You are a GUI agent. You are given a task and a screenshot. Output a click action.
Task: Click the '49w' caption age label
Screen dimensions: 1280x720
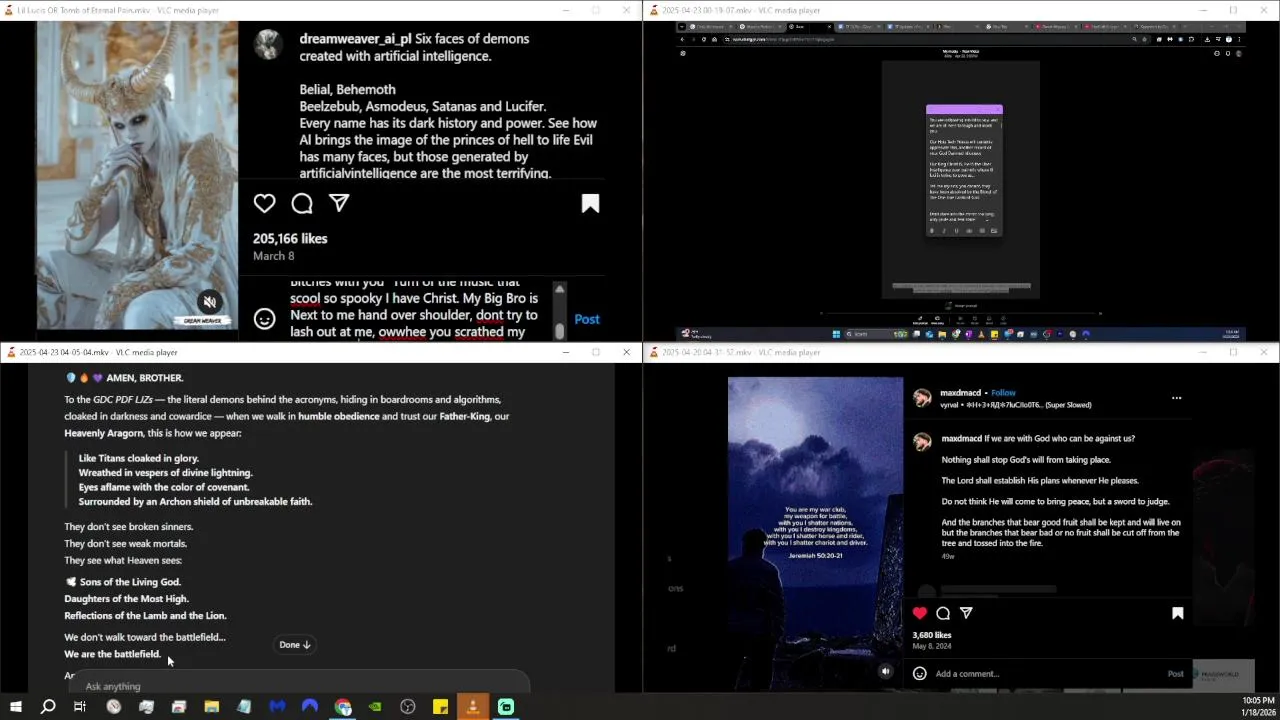click(948, 556)
